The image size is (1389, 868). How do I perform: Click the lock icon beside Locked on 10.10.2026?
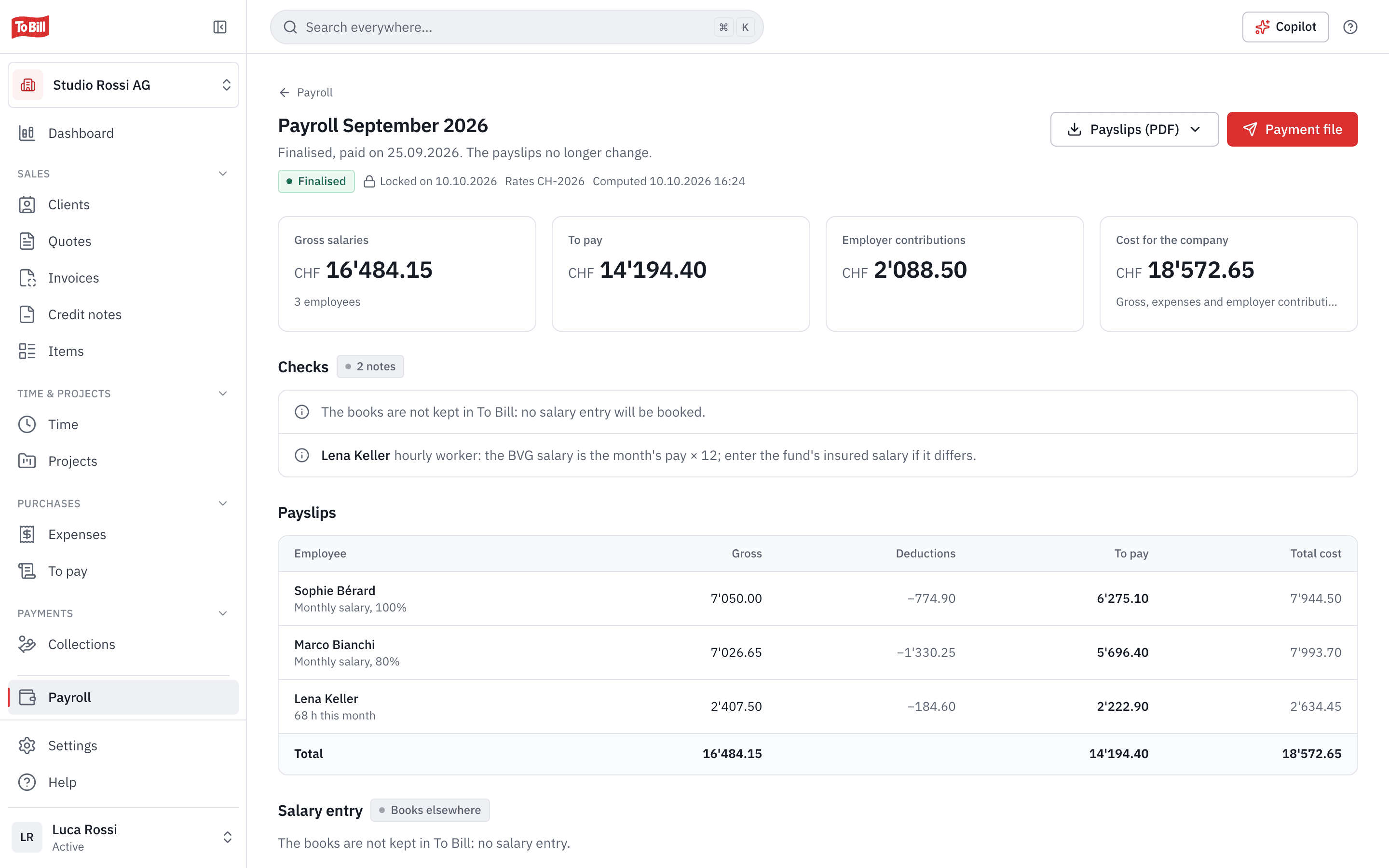point(369,181)
